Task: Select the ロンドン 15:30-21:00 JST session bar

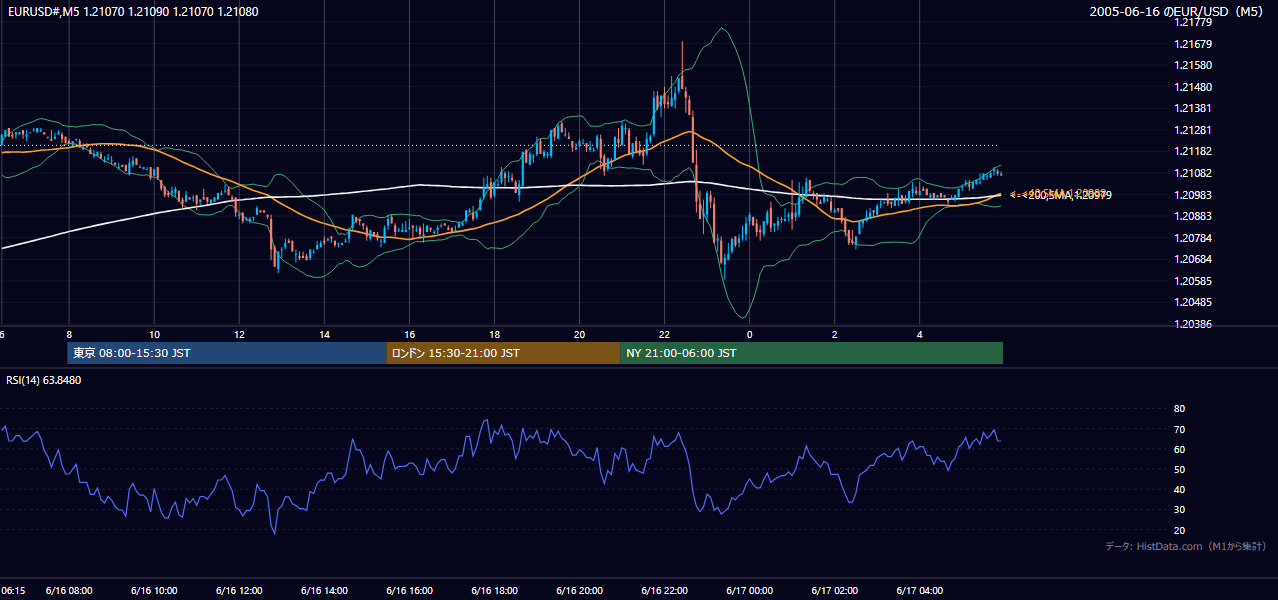Action: point(503,353)
